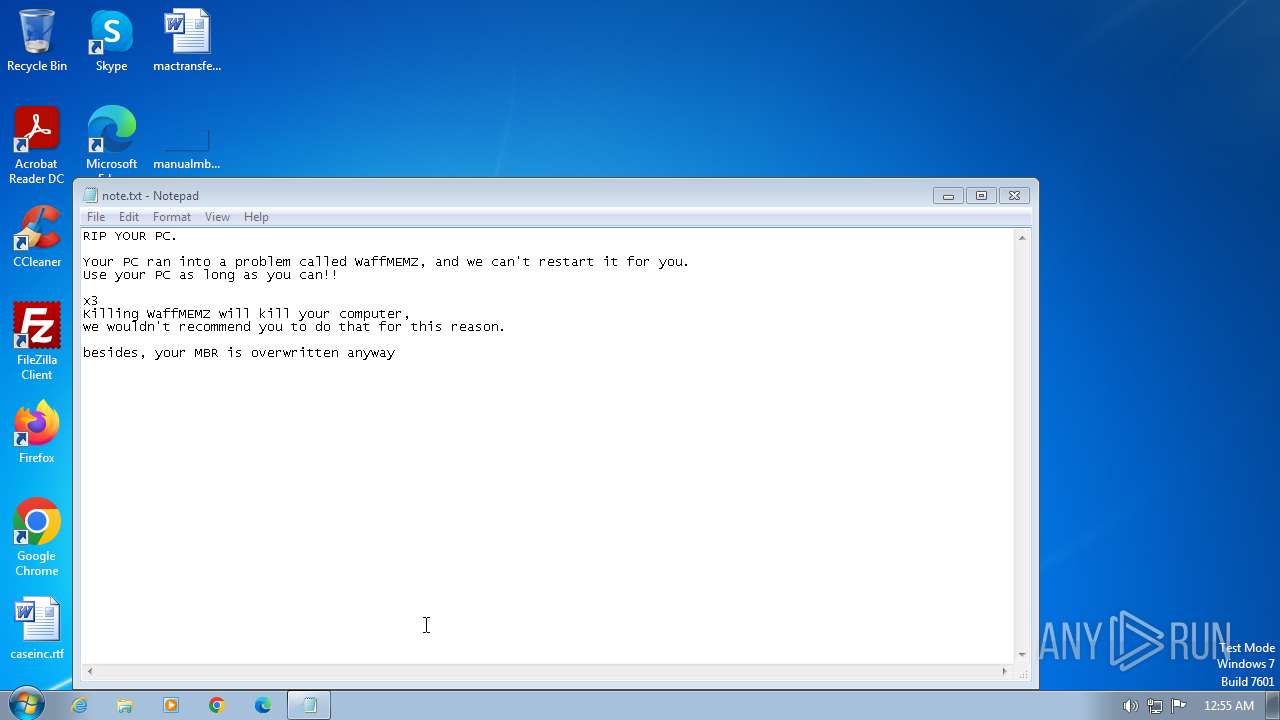The image size is (1280, 720).
Task: Click the taskbar clock showing 12:55 AM
Action: coord(1229,705)
